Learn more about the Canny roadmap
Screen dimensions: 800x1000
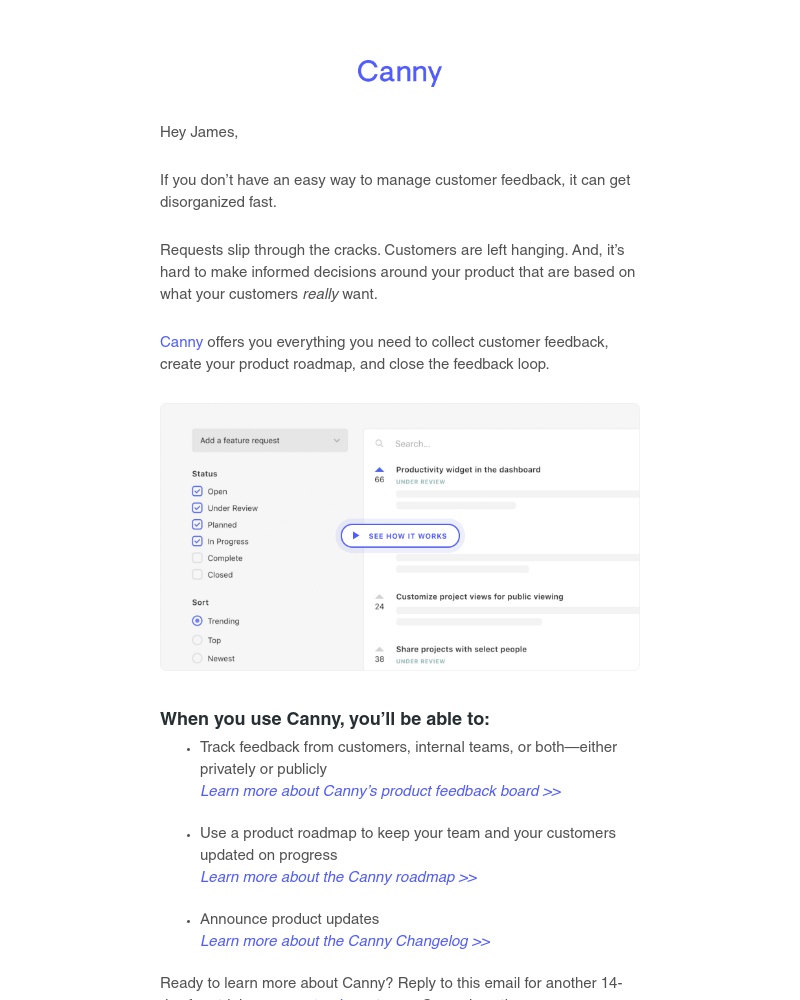click(x=338, y=878)
